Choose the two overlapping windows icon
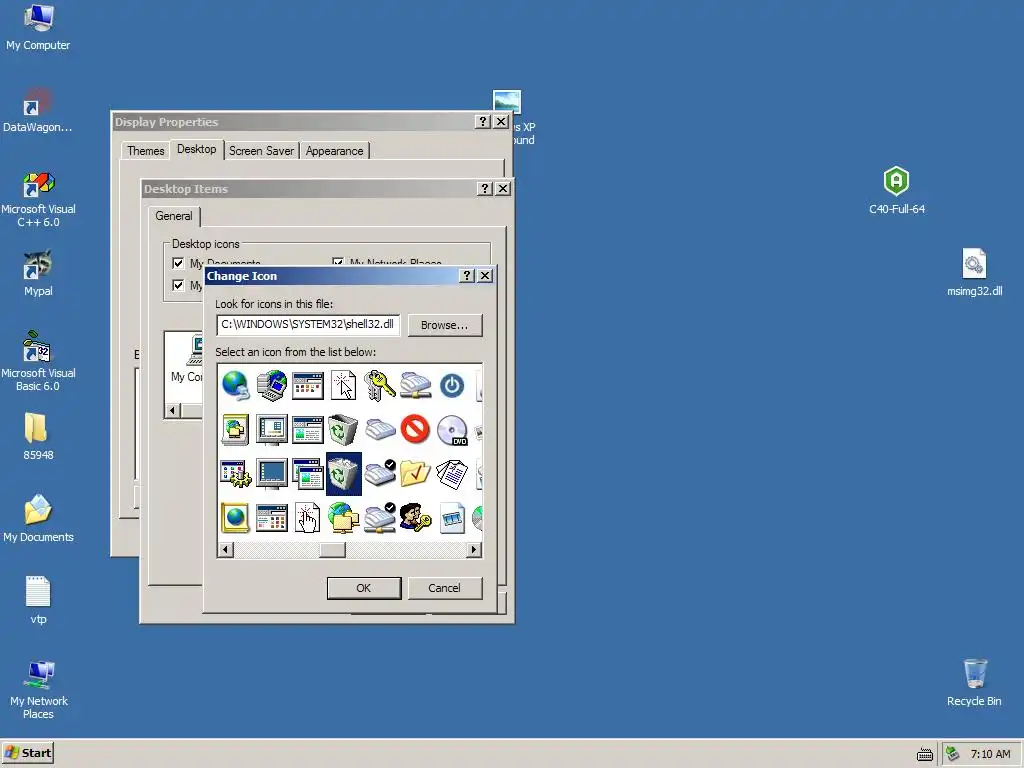The image size is (1024, 768). (x=308, y=474)
